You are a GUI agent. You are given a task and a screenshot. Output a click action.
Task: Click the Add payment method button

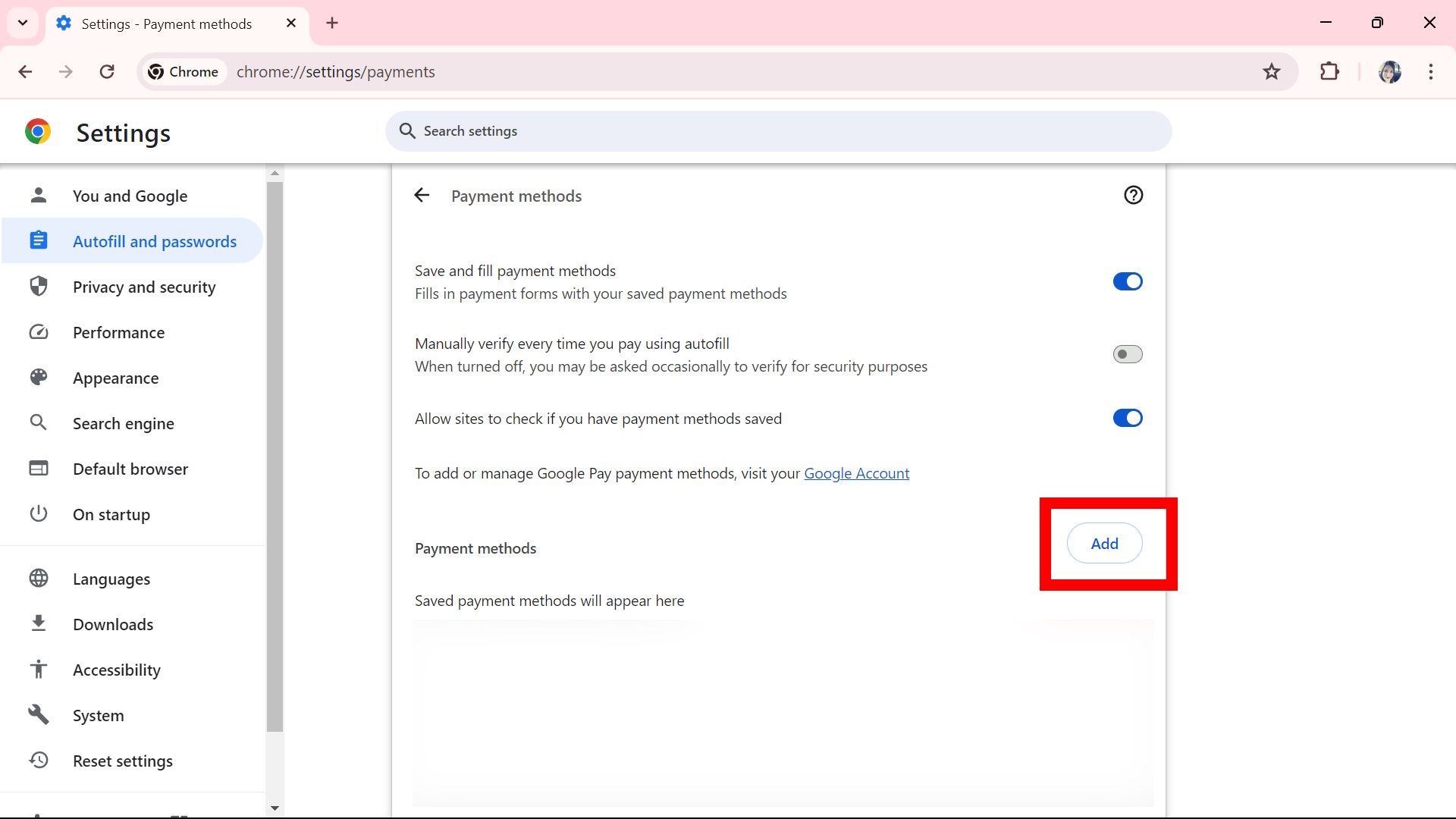(1104, 543)
